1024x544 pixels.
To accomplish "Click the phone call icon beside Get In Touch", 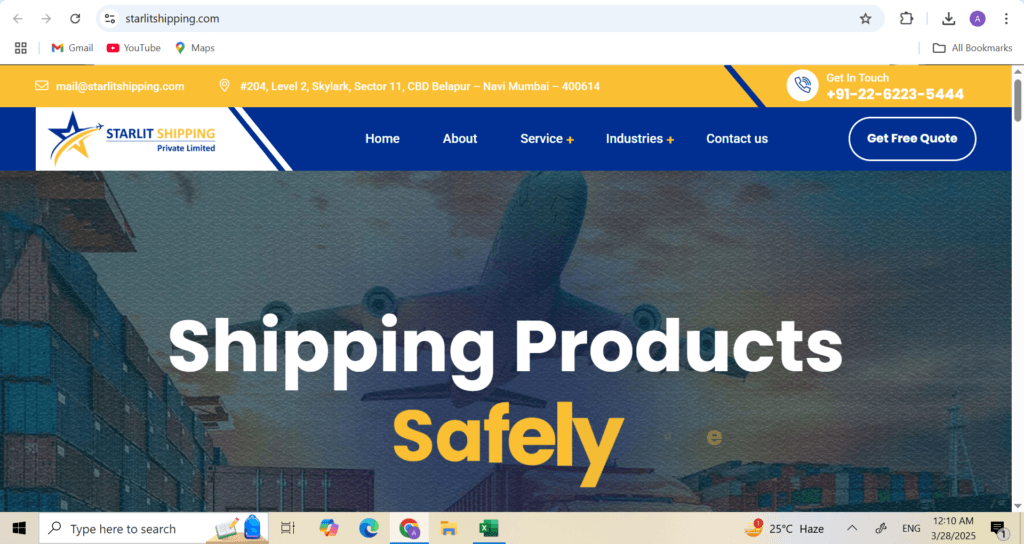I will click(802, 85).
